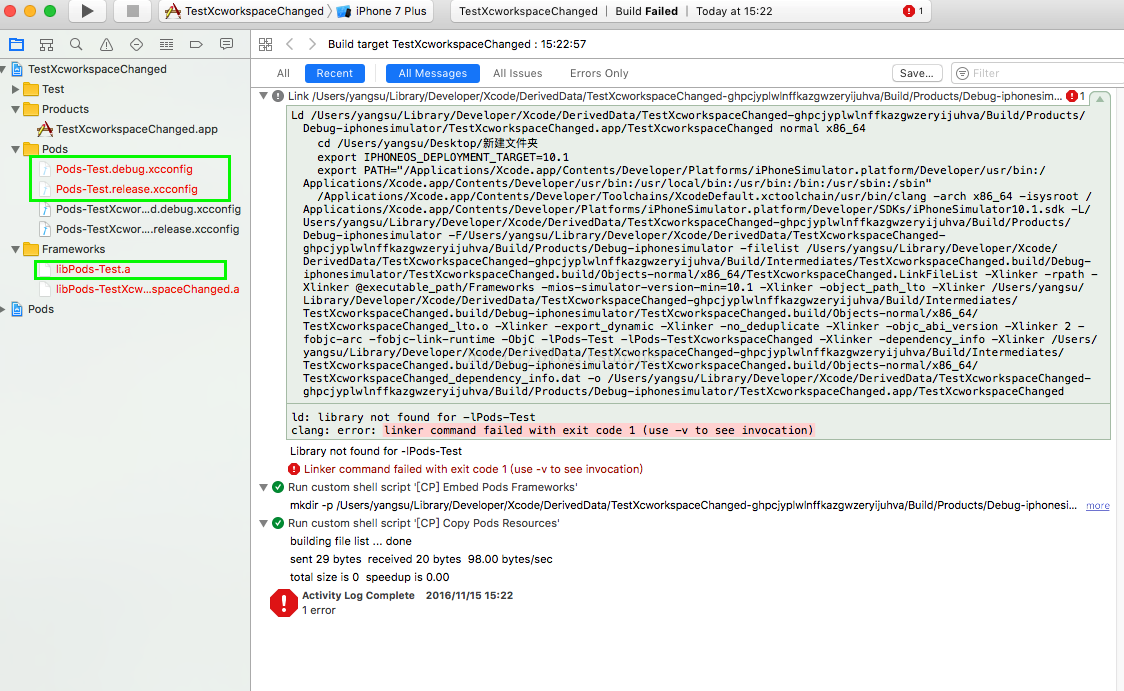Collapse the Pods group folder
The image size is (1124, 691).
click(x=15, y=149)
